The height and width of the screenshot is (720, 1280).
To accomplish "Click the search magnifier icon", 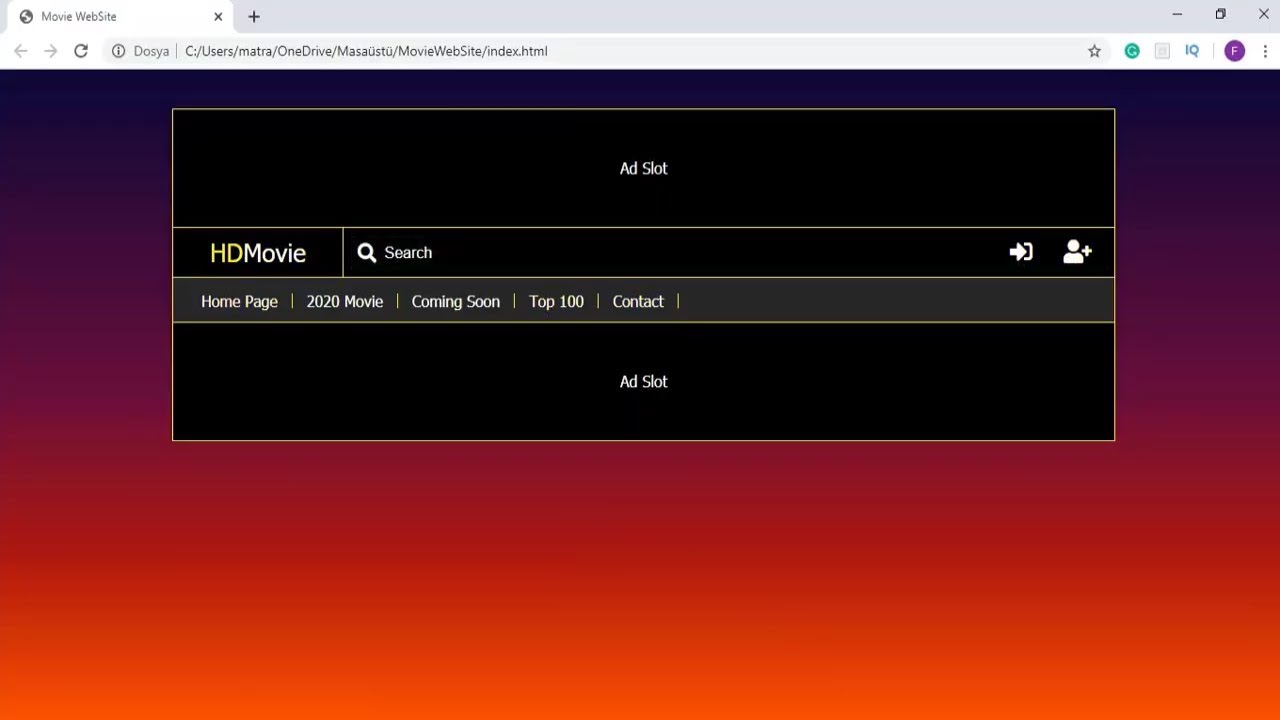I will [367, 253].
